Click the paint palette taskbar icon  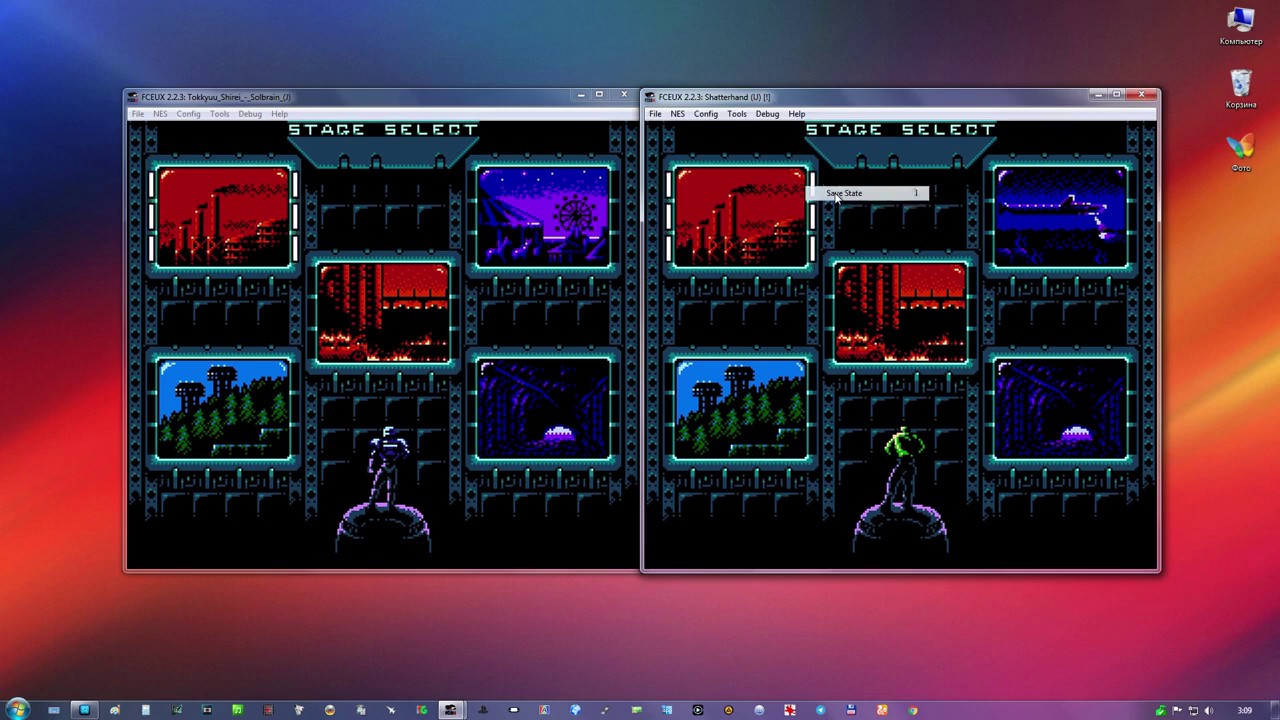[x=115, y=710]
